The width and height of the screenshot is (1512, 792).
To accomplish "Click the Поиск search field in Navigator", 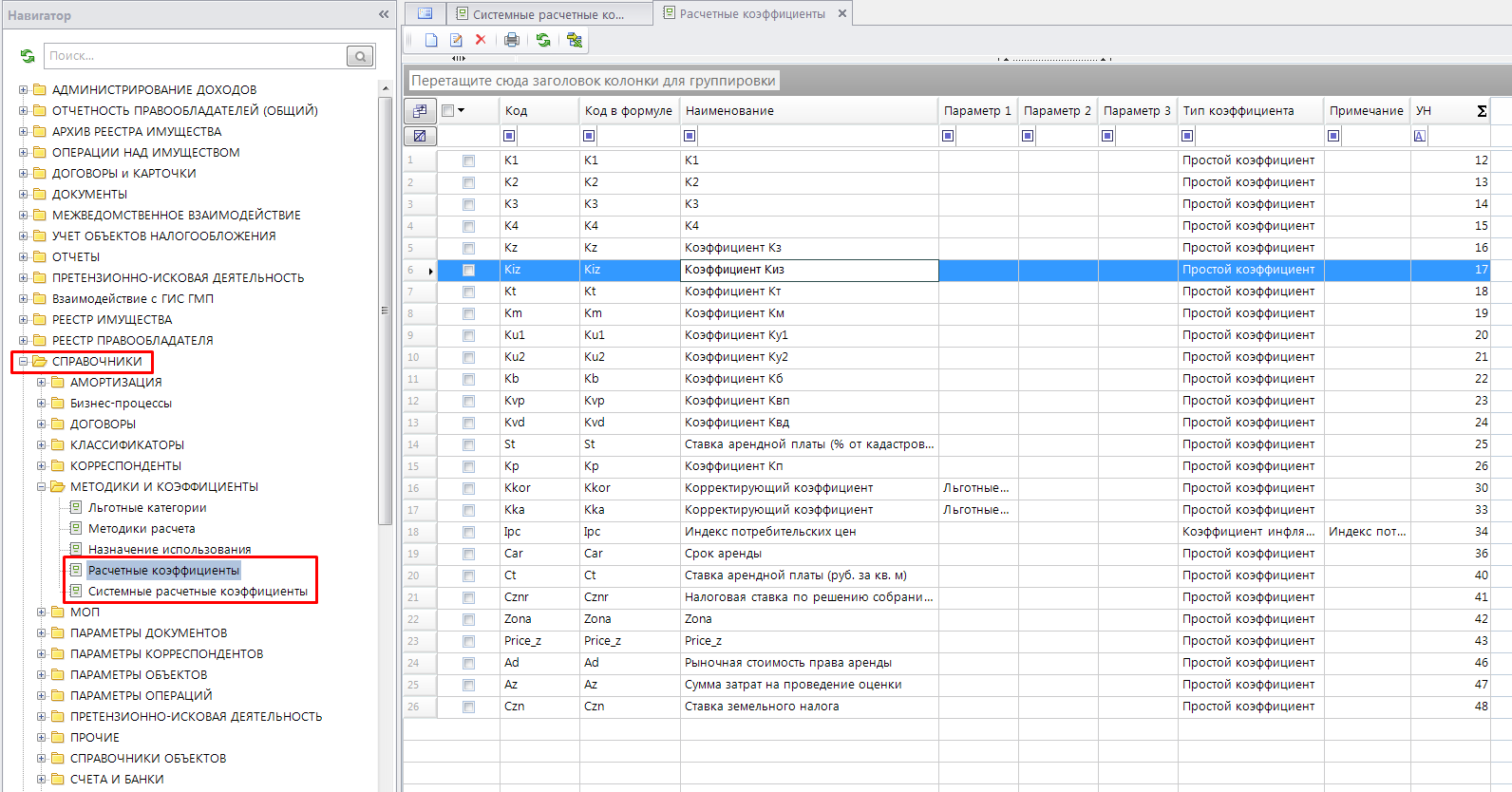I will tap(196, 56).
